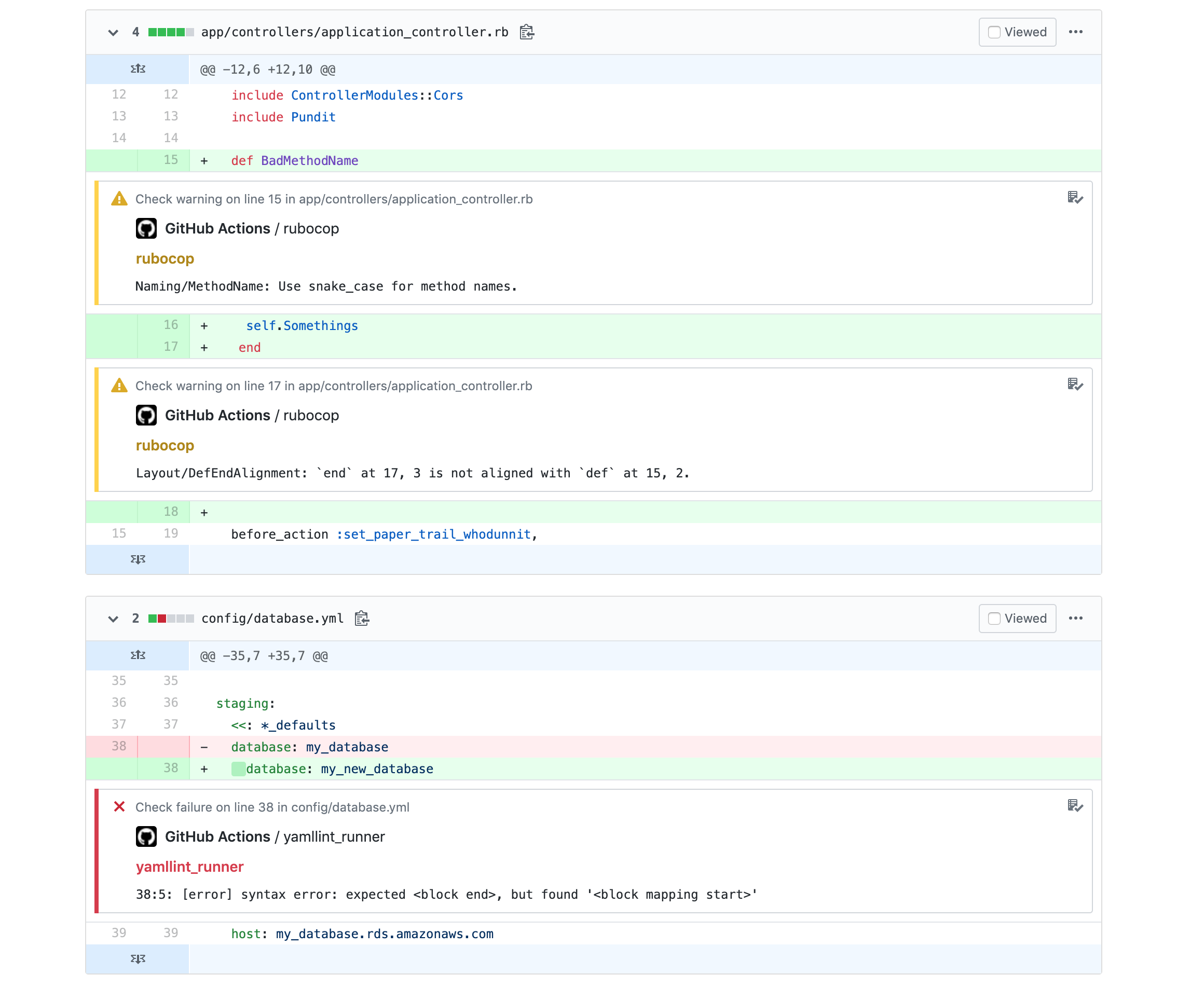Click line number 15 of added BadMethodName
Viewport: 1204px width, 988px height.
click(170, 160)
